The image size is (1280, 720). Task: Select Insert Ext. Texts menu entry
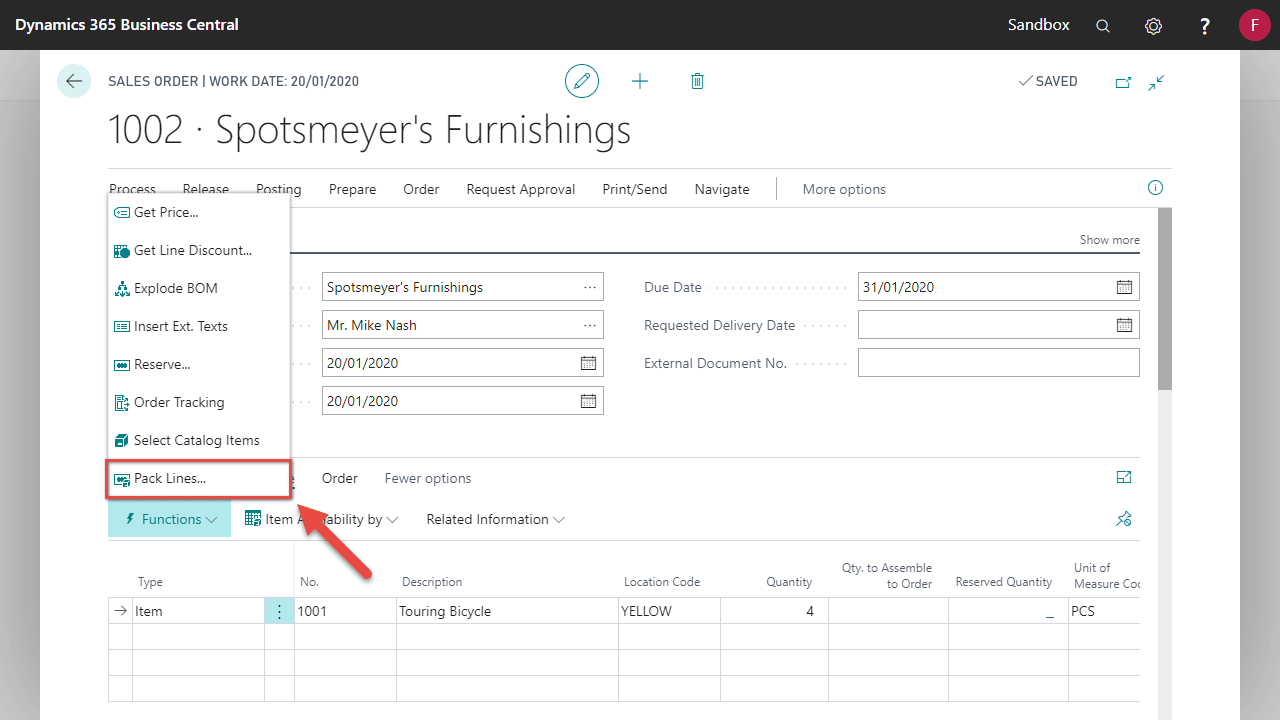199,326
